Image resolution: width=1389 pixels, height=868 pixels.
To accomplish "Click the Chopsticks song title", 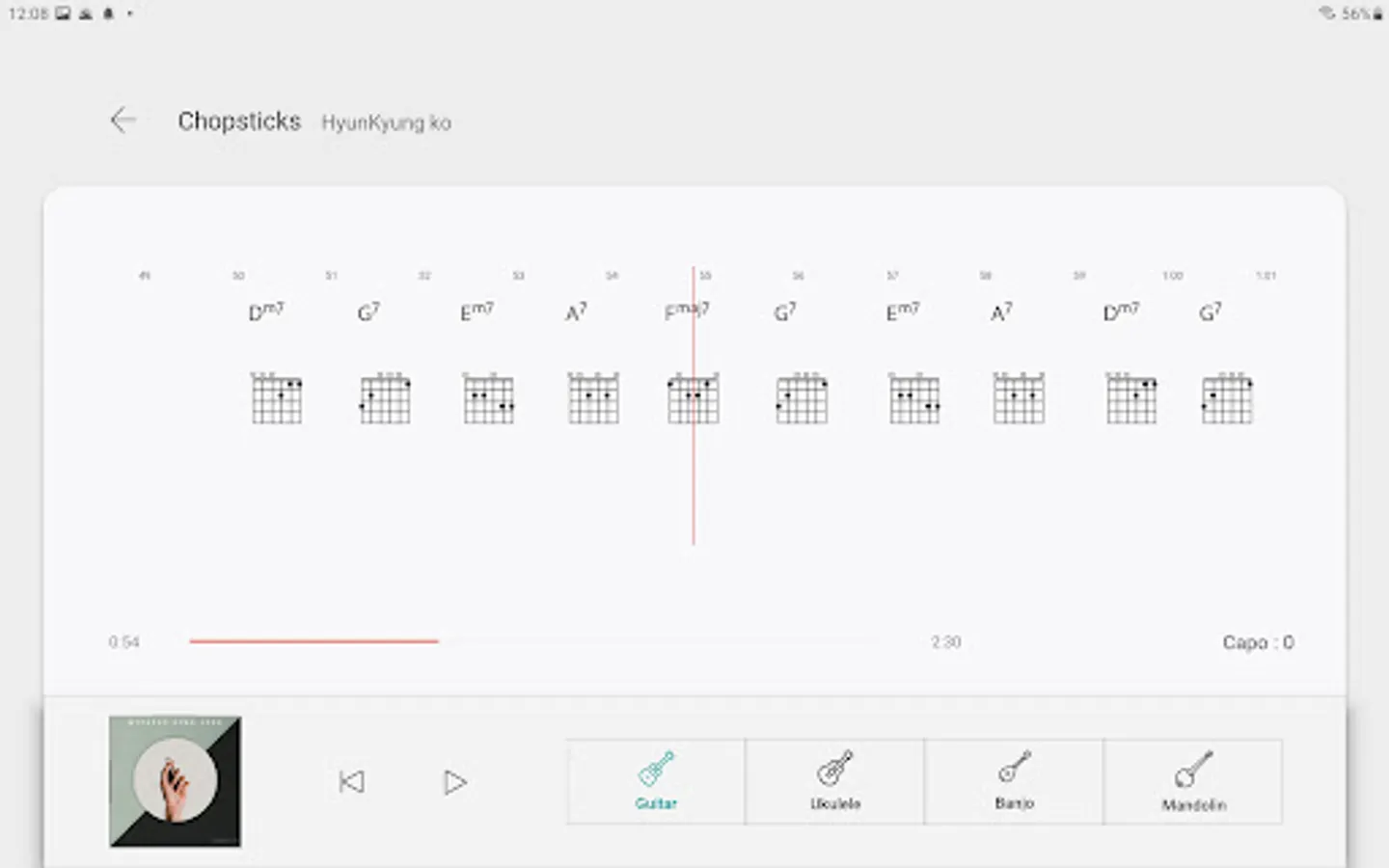I will click(239, 122).
